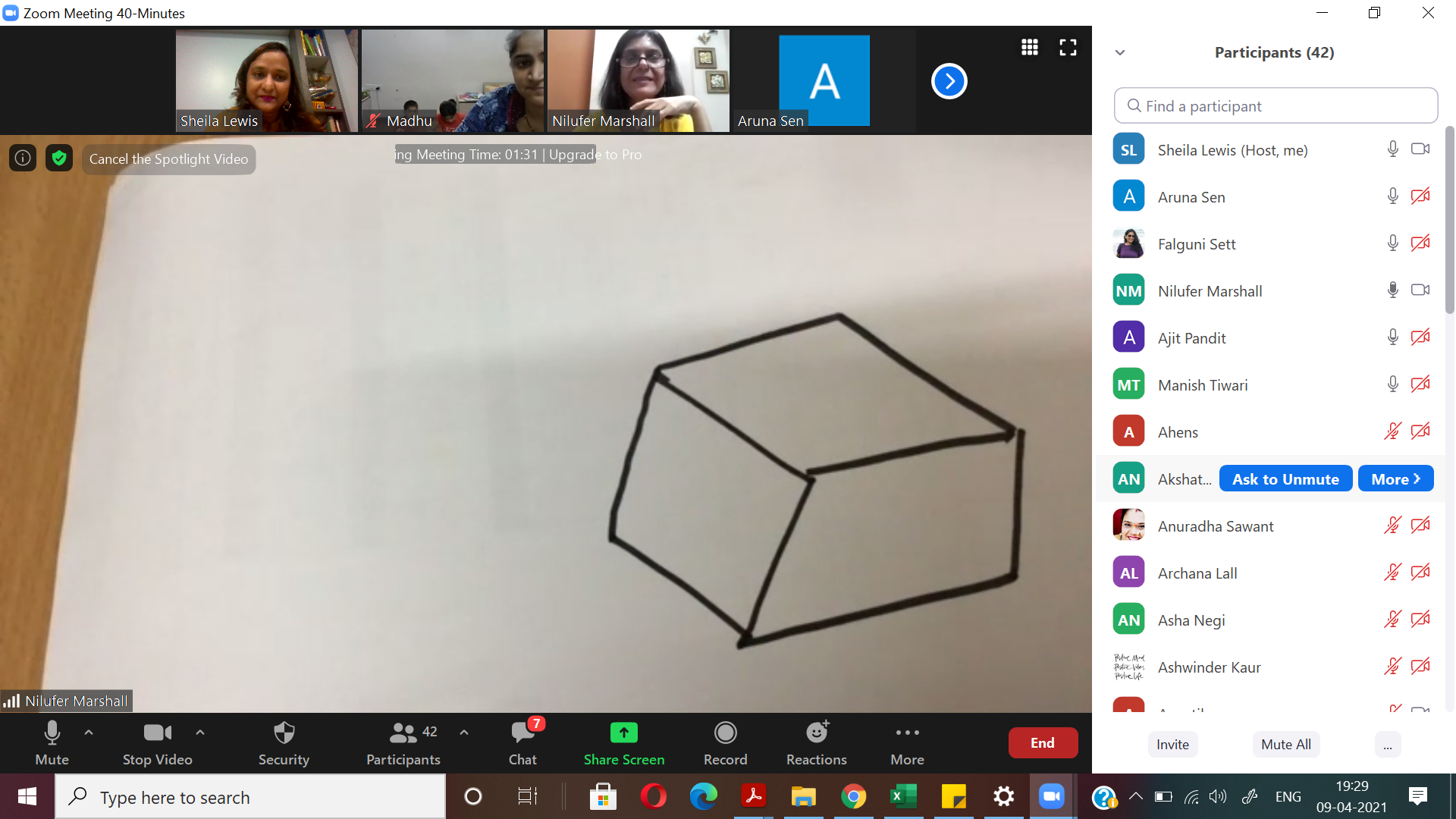Click Ask to Unmute button

(1285, 479)
